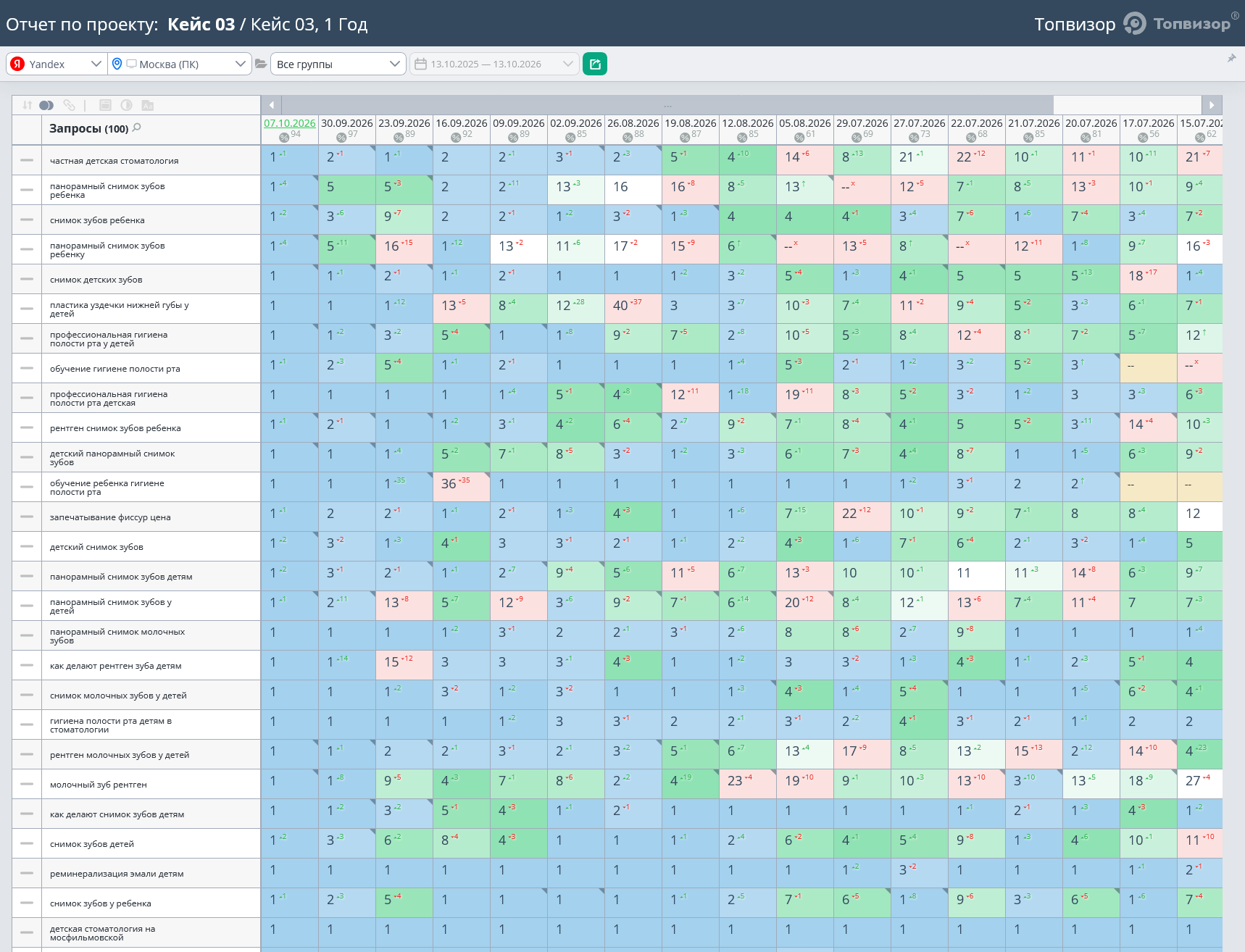Click query 'снимок детских зубов'
Image resolution: width=1245 pixels, height=952 pixels.
pyautogui.click(x=96, y=280)
